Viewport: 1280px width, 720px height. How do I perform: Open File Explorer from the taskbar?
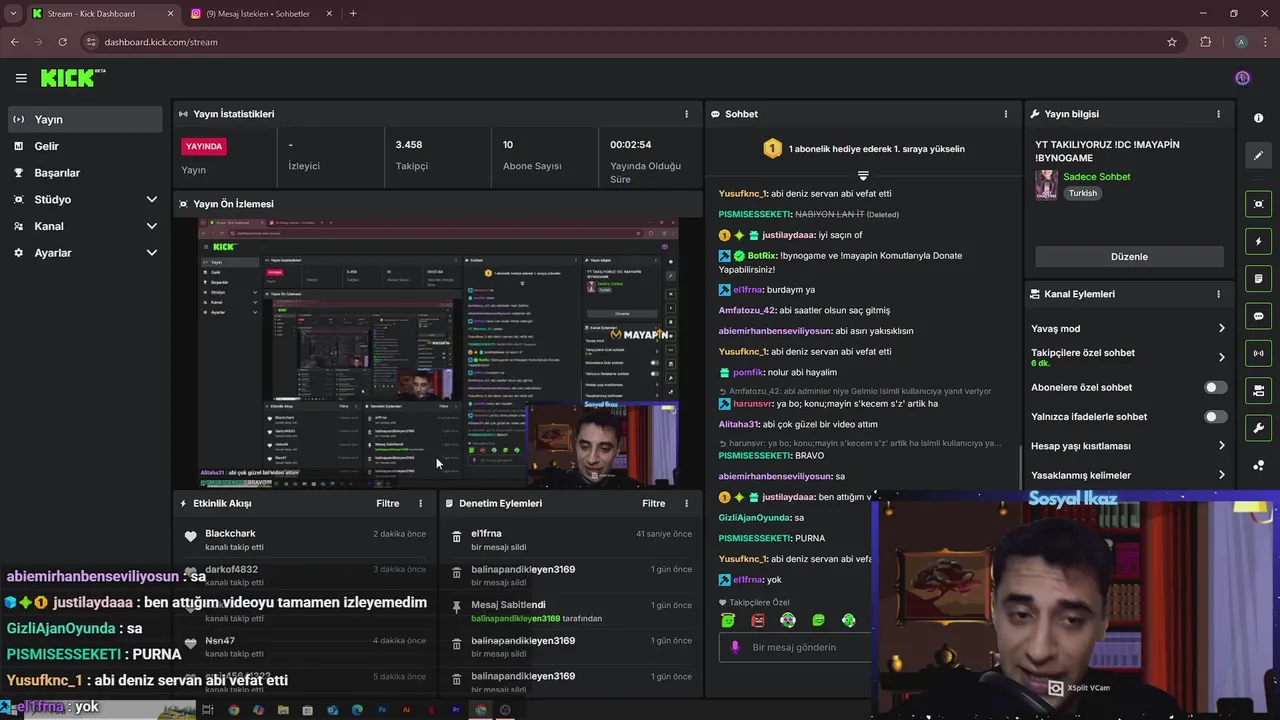[283, 710]
